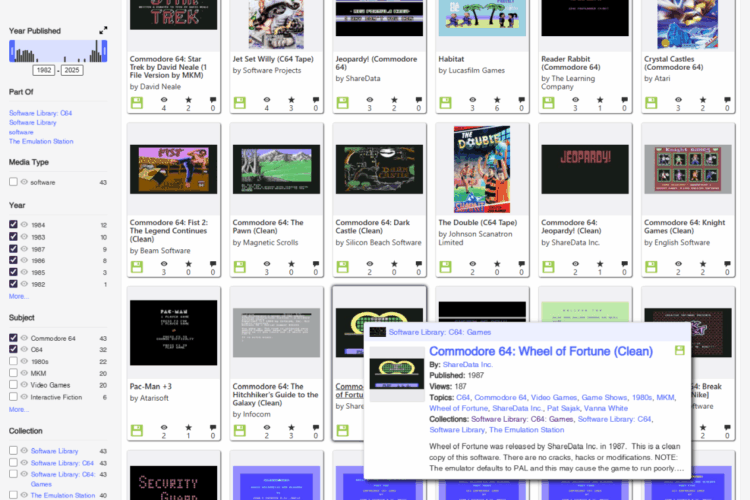Click the favorites star on Habitat card
750x500 pixels.
[x=497, y=100]
